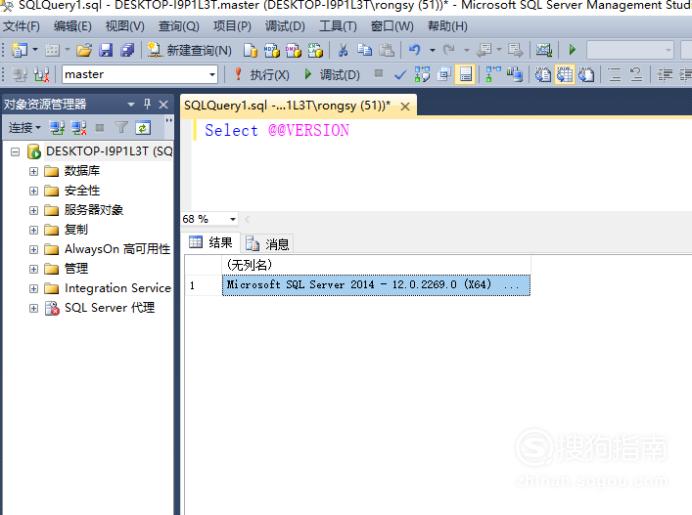Open 视图(V) menu
The height and width of the screenshot is (515, 692).
pos(125,26)
